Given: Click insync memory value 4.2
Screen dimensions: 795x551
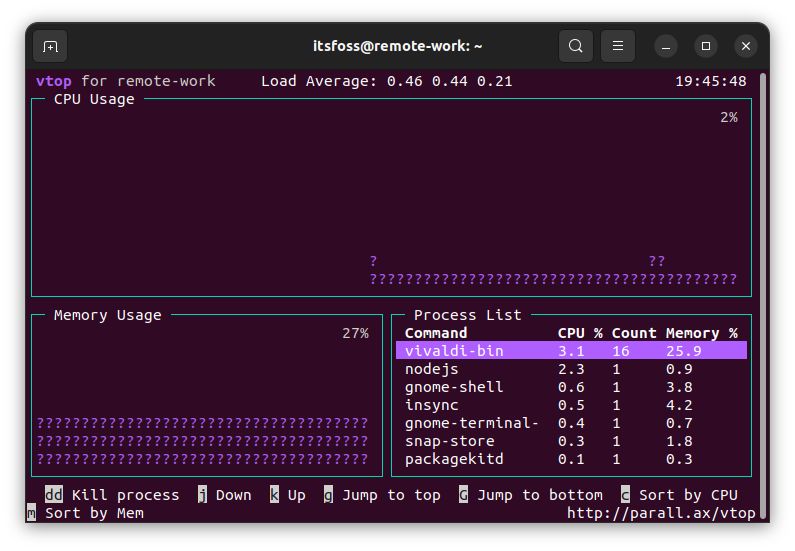Looking at the screenshot, I should click(x=679, y=405).
